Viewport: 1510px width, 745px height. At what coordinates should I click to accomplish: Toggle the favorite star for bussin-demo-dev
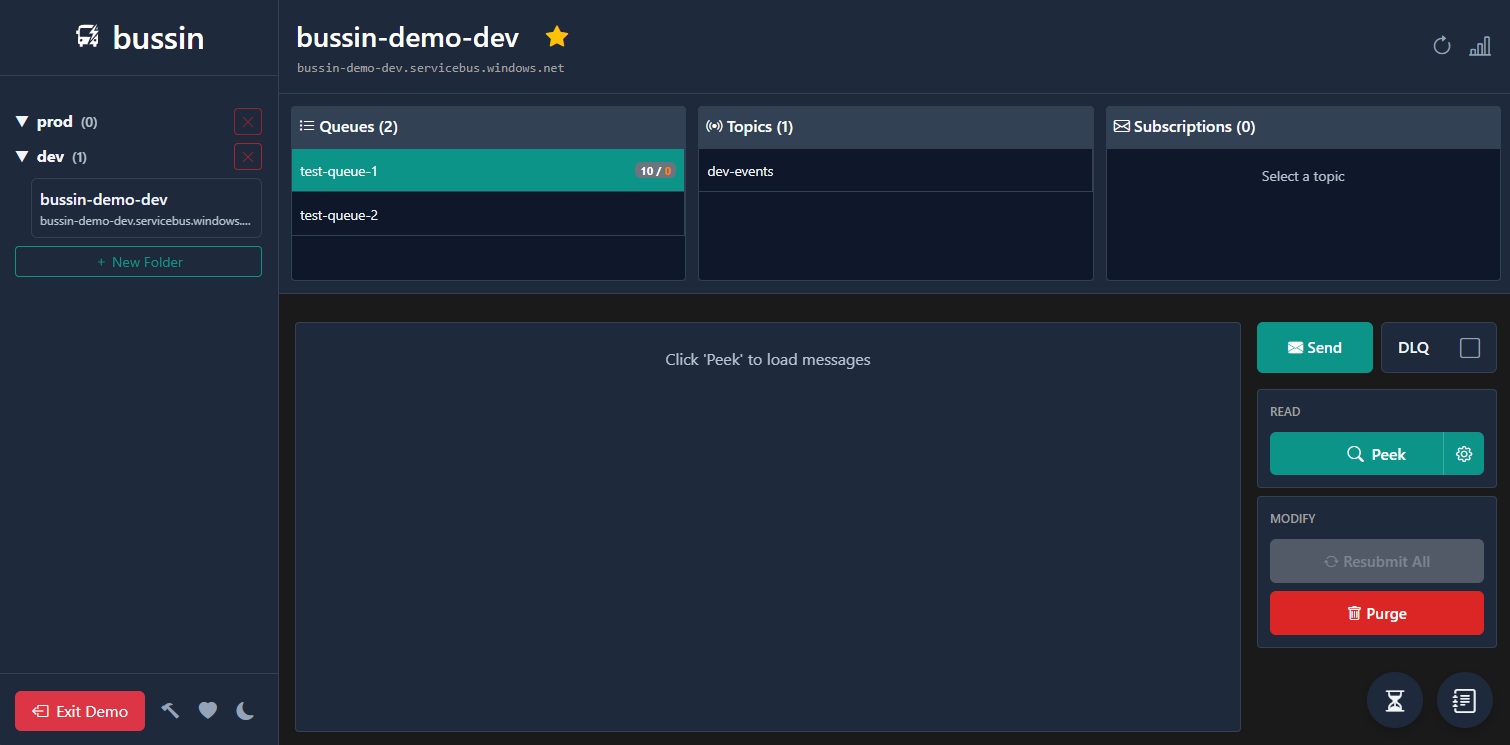pyautogui.click(x=557, y=37)
